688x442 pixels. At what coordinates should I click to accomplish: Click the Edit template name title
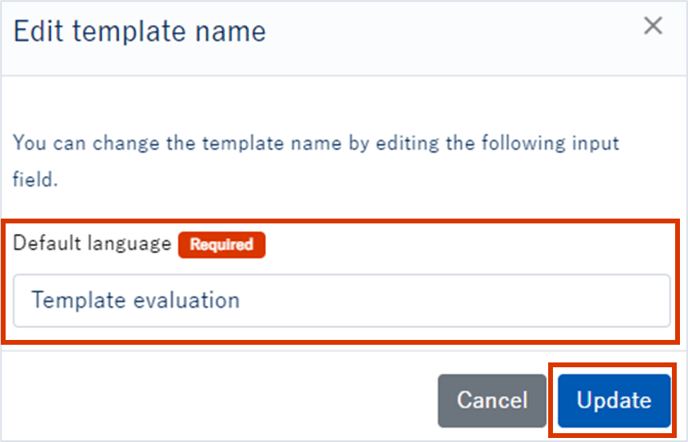pyautogui.click(x=139, y=32)
